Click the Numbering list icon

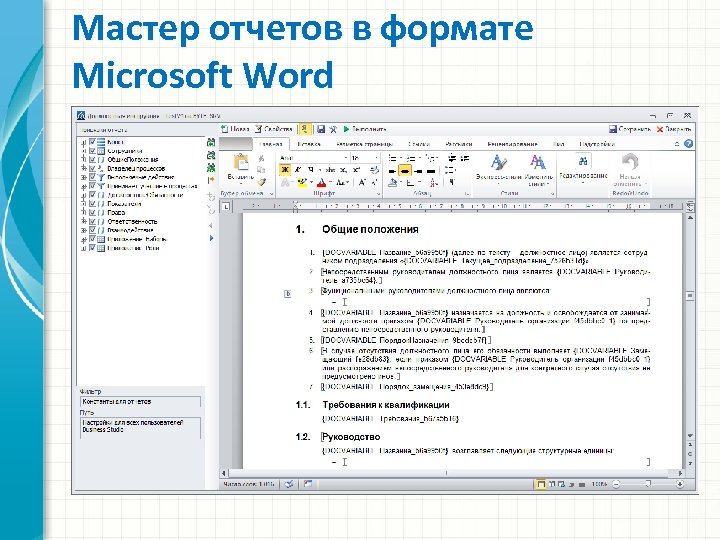click(411, 158)
